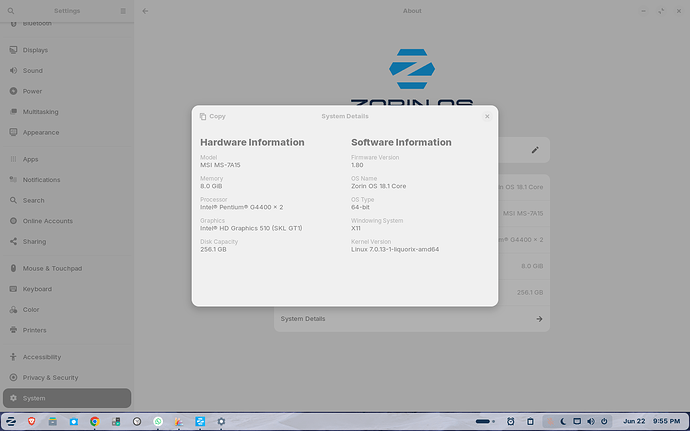The height and width of the screenshot is (431, 690).
Task: Open the Settings hamburger menu
Action: click(x=123, y=11)
